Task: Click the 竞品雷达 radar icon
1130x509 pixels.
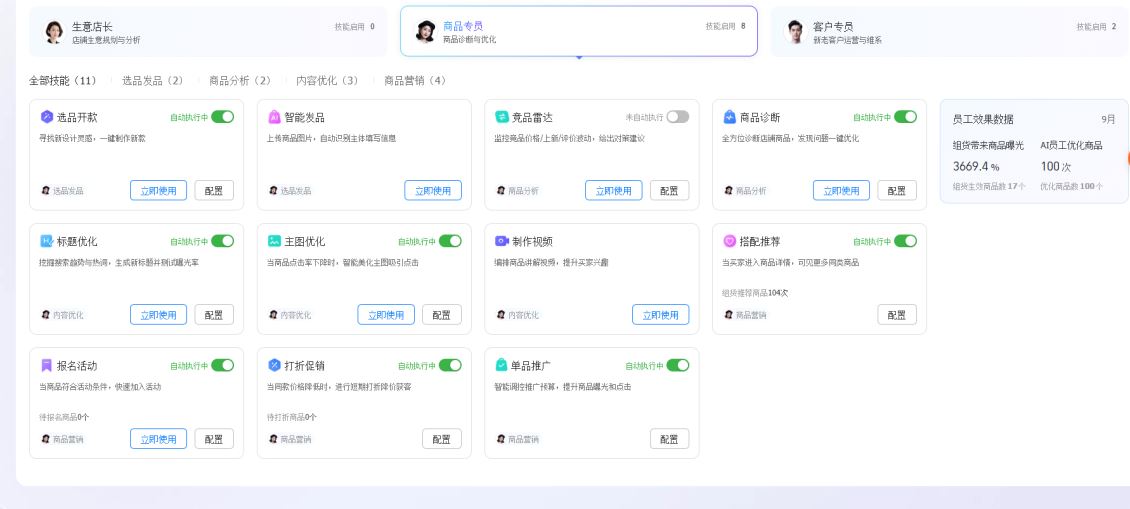Action: click(502, 117)
